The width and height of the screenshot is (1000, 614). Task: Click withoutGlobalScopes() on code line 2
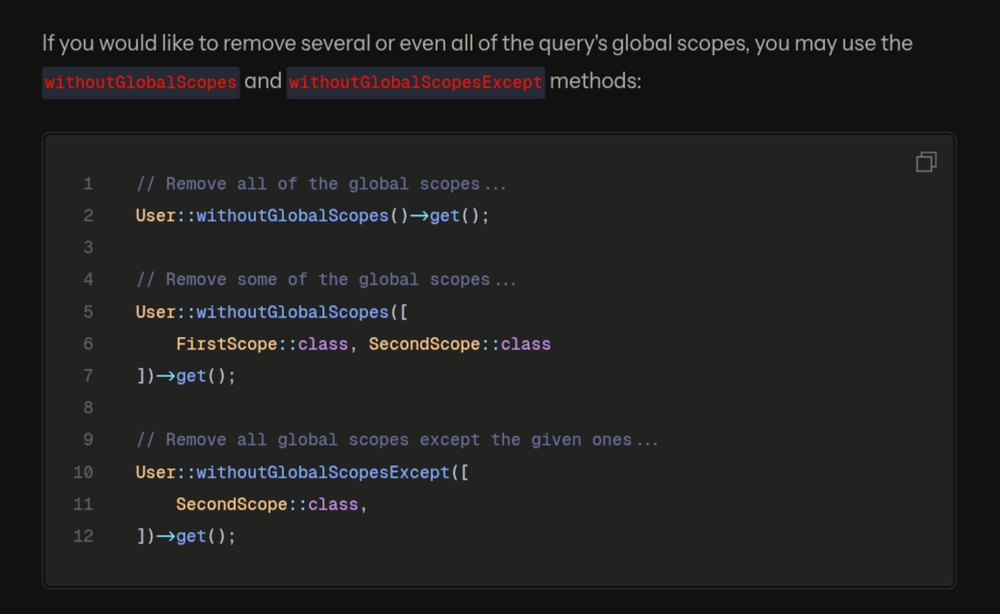click(x=292, y=216)
